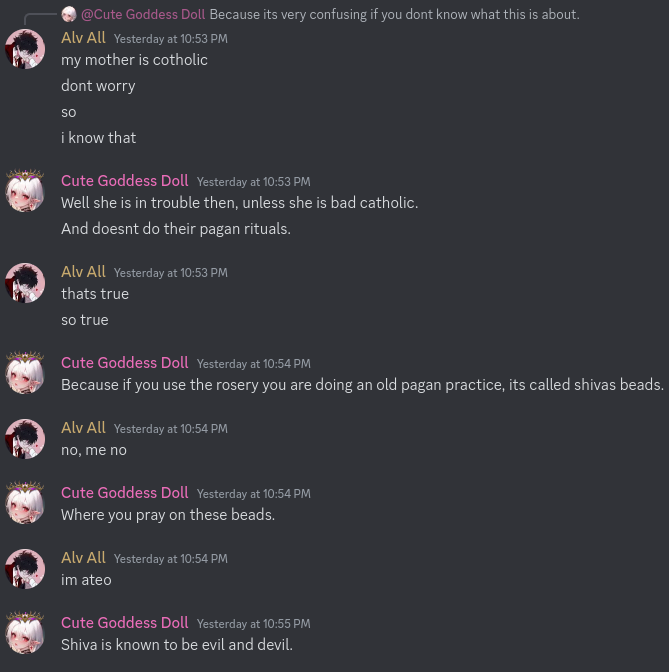This screenshot has width=669, height=672.
Task: Click Cute Goddess Doll's avatar beside "Where you pray"
Action: pos(25,504)
